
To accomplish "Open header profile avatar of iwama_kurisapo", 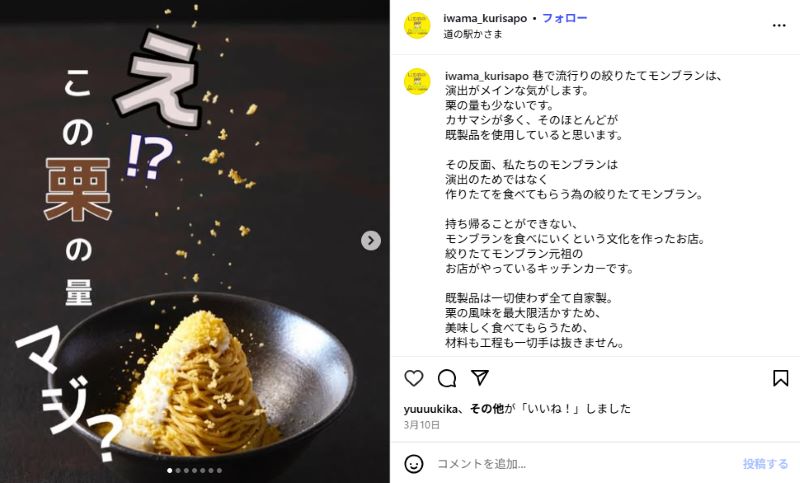I will (x=417, y=26).
